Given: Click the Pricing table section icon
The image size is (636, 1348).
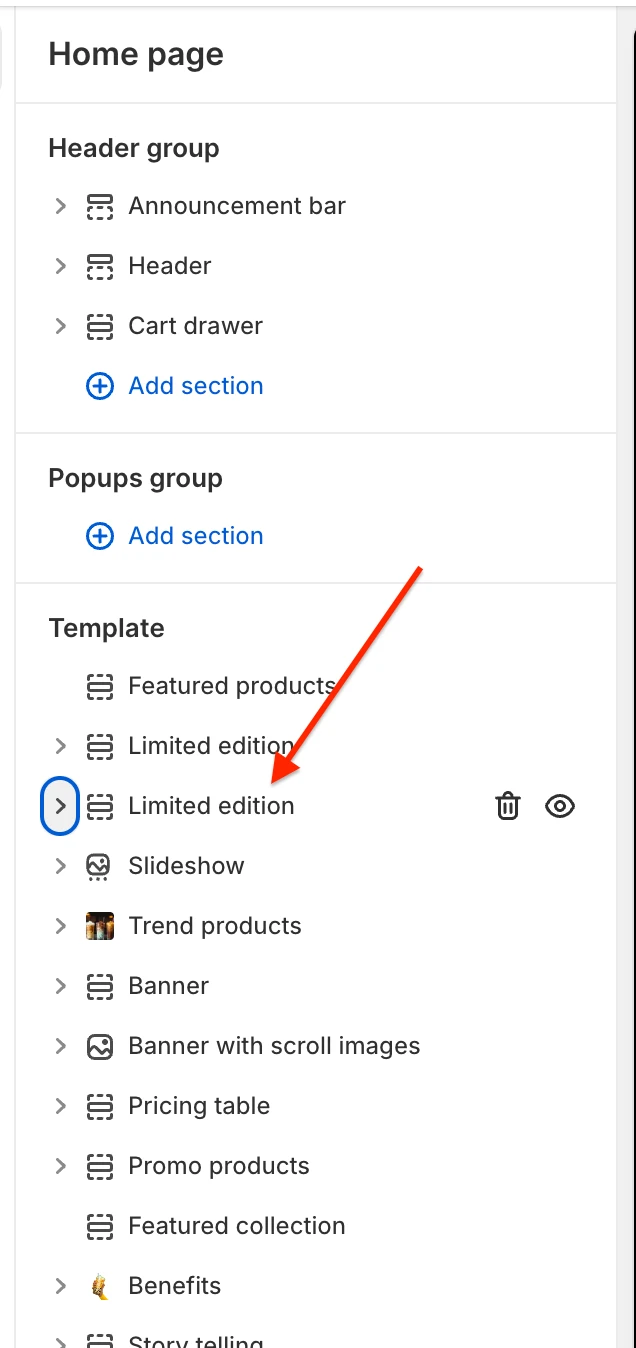Looking at the screenshot, I should tap(99, 1106).
